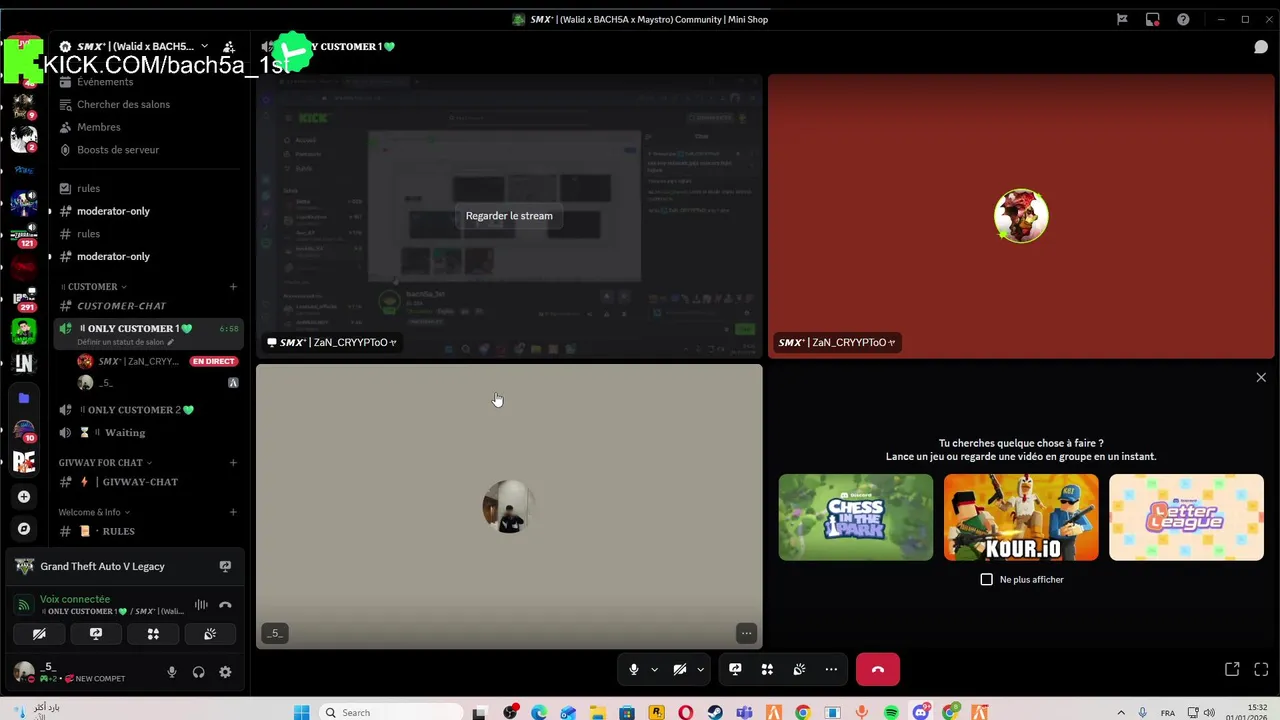Open microphone device dropdown arrow

tap(655, 670)
